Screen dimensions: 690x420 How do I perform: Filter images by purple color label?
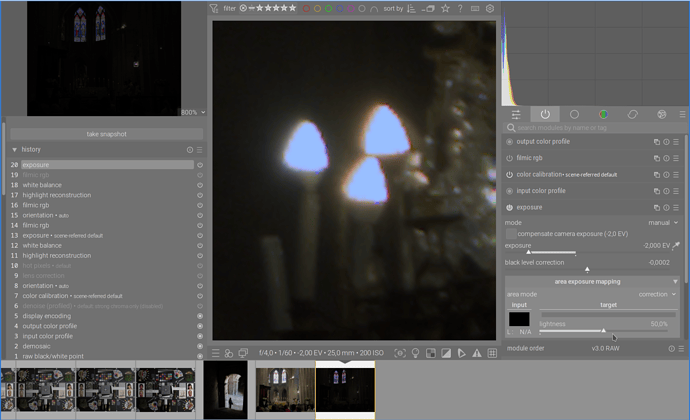pyautogui.click(x=351, y=8)
